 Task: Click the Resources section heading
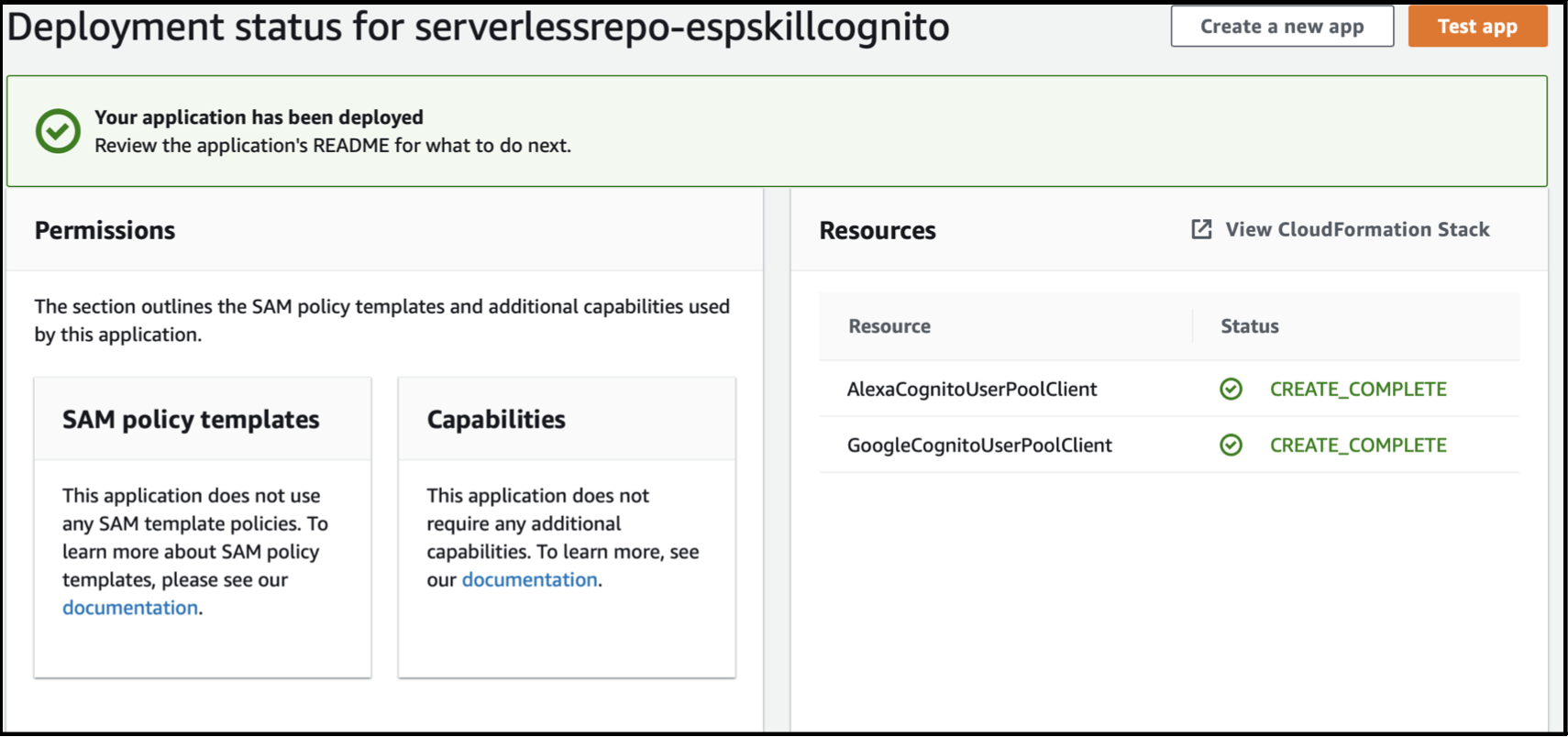878,230
